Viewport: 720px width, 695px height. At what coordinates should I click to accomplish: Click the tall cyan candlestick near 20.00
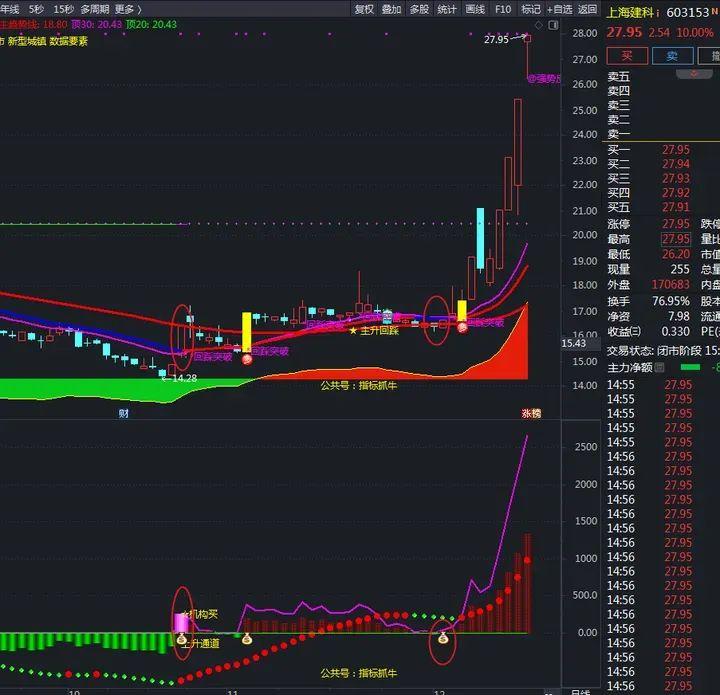[480, 238]
